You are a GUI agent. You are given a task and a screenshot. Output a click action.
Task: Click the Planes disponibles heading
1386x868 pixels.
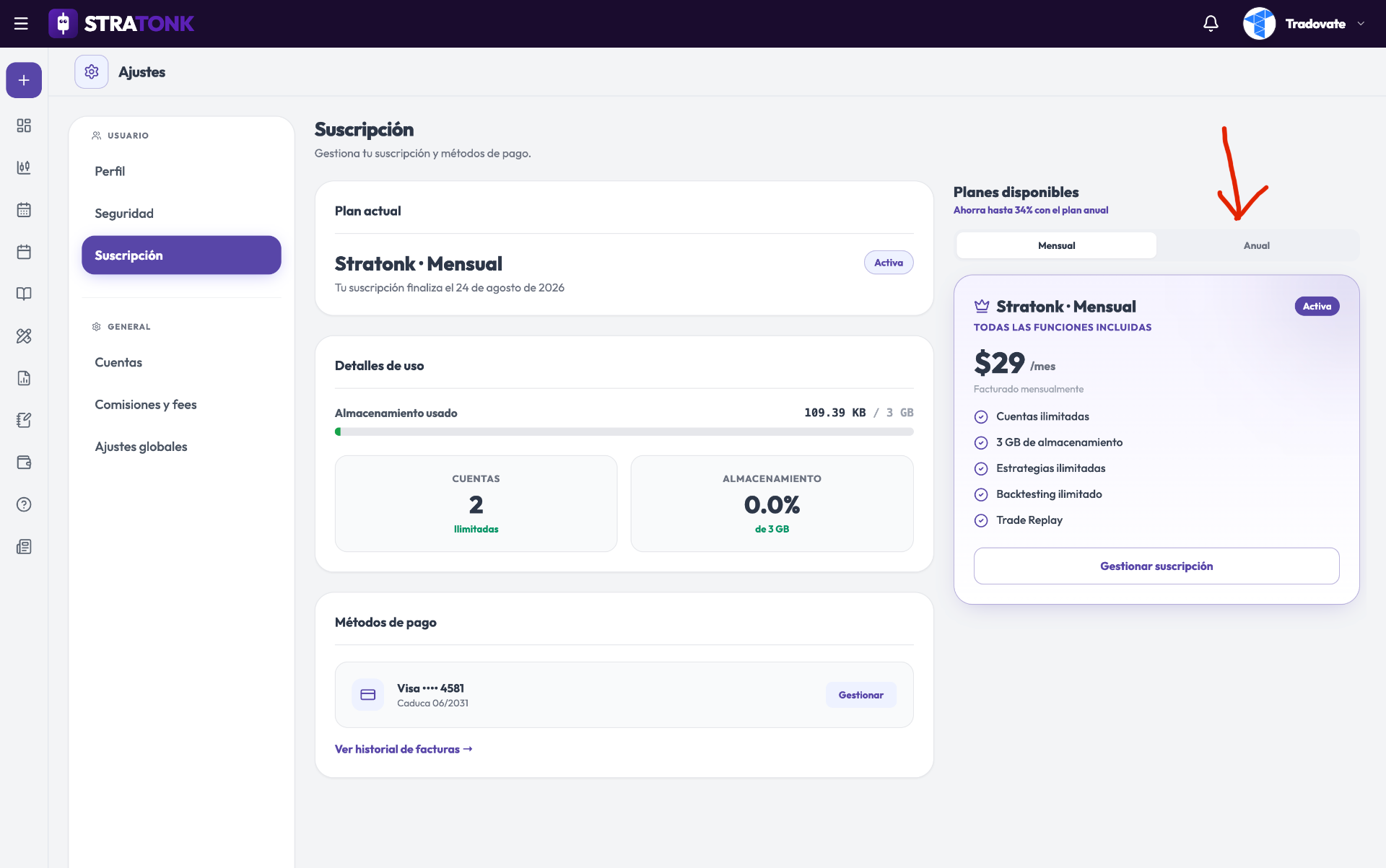(x=1016, y=192)
